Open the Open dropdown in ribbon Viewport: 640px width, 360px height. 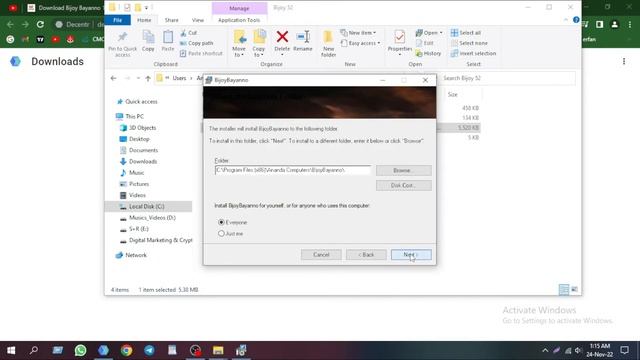point(429,33)
